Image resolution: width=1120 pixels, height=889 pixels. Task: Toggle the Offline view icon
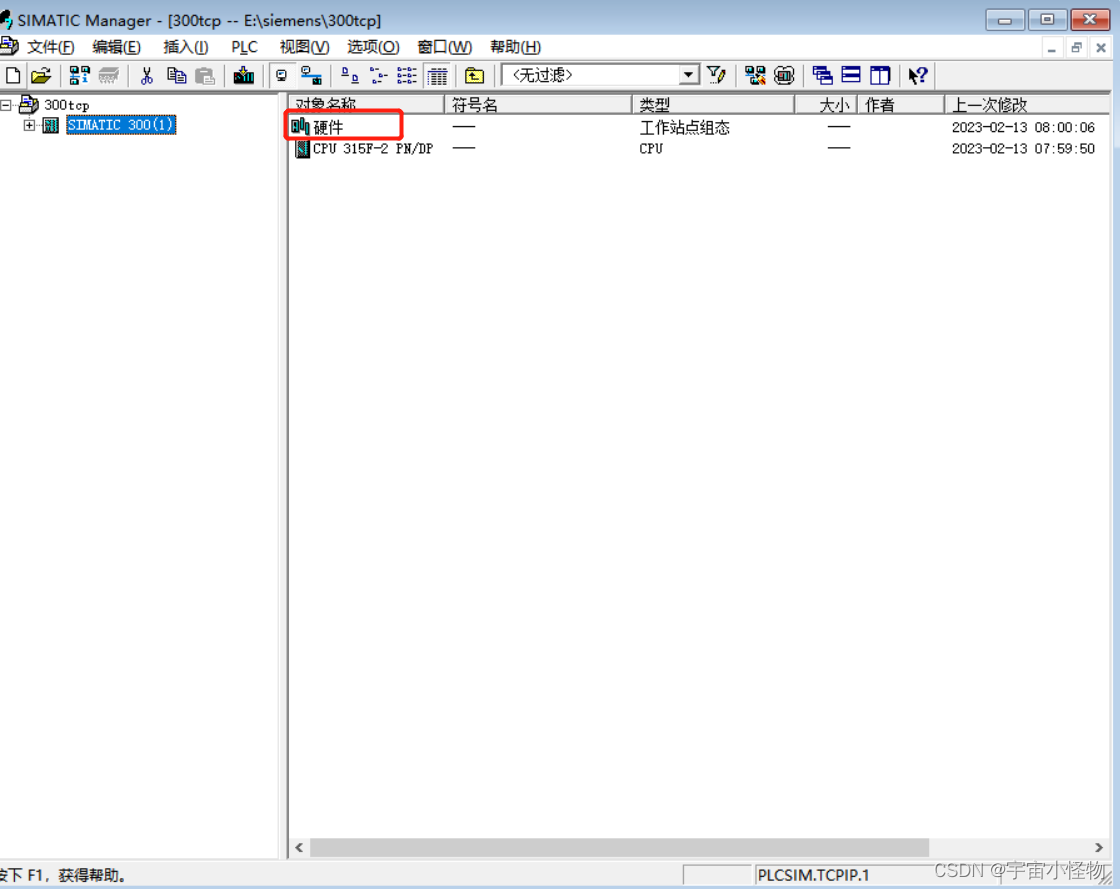[x=311, y=75]
